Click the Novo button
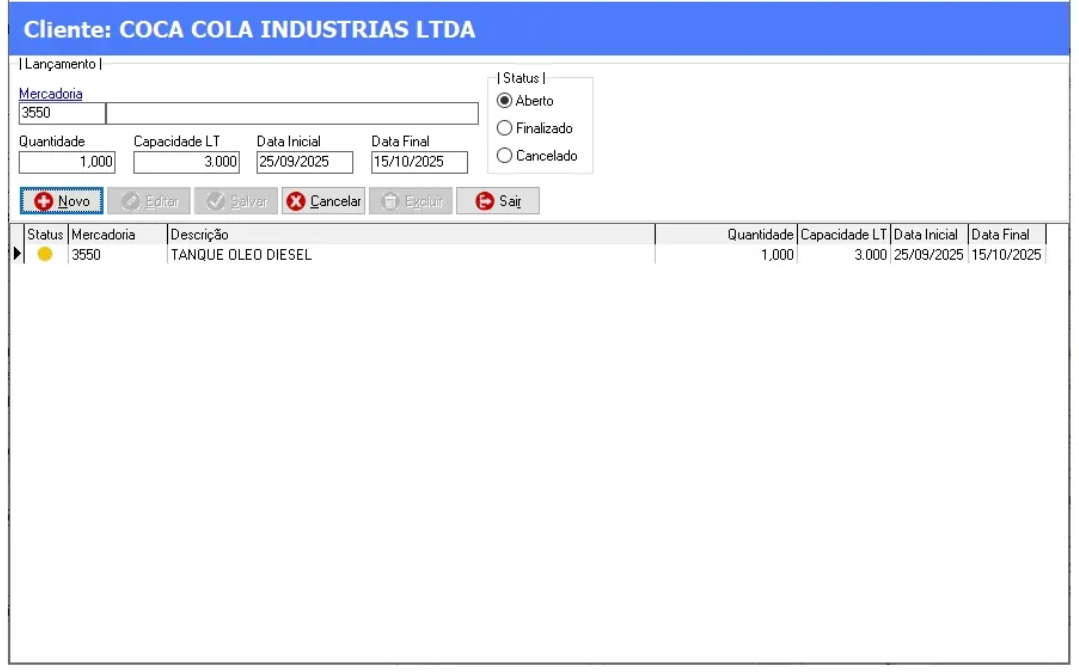Image resolution: width=1079 pixels, height=672 pixels. tap(61, 201)
